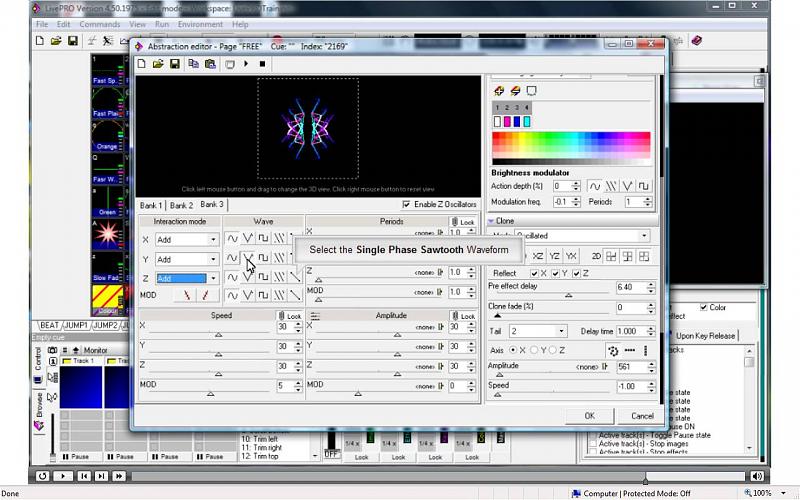The height and width of the screenshot is (500, 800).
Task: Toggle Reflect Z checkbox
Action: click(x=577, y=273)
